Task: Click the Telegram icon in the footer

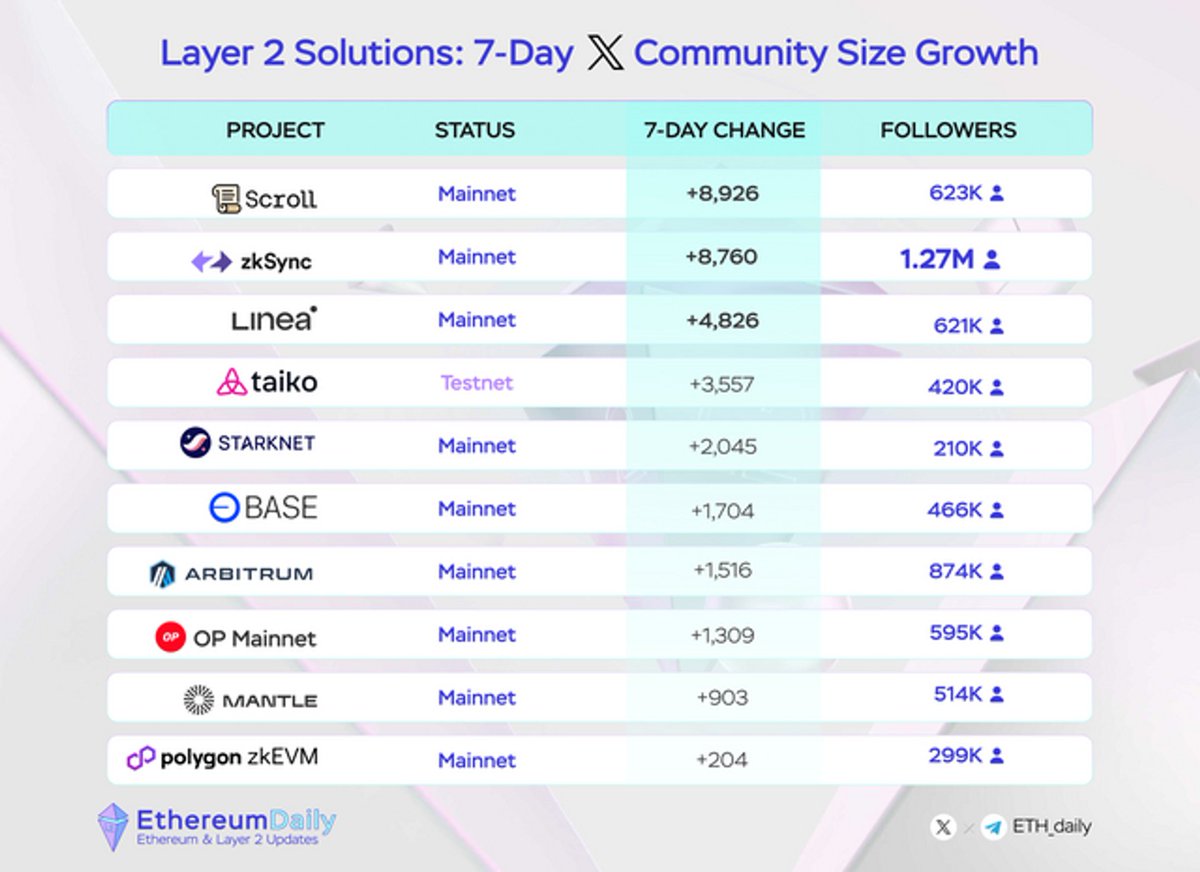Action: 992,827
